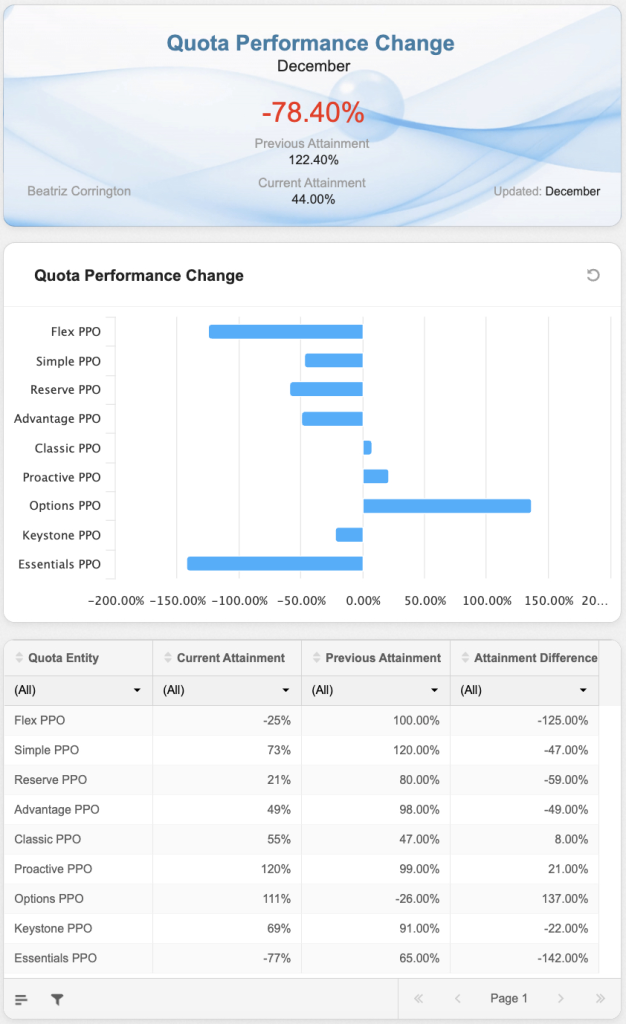Click the sort icon beside Previous Attainment
This screenshot has height=1024, width=626.
click(317, 658)
